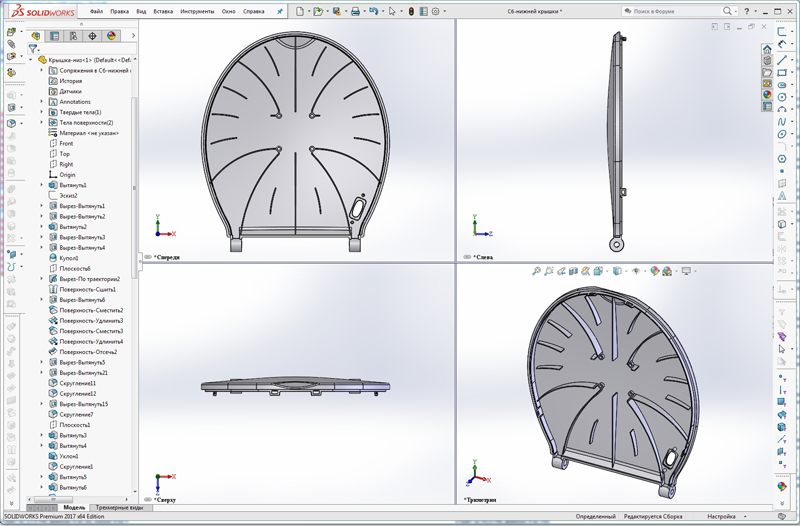Open the Инструменты menu
800x526 pixels.
(x=197, y=11)
